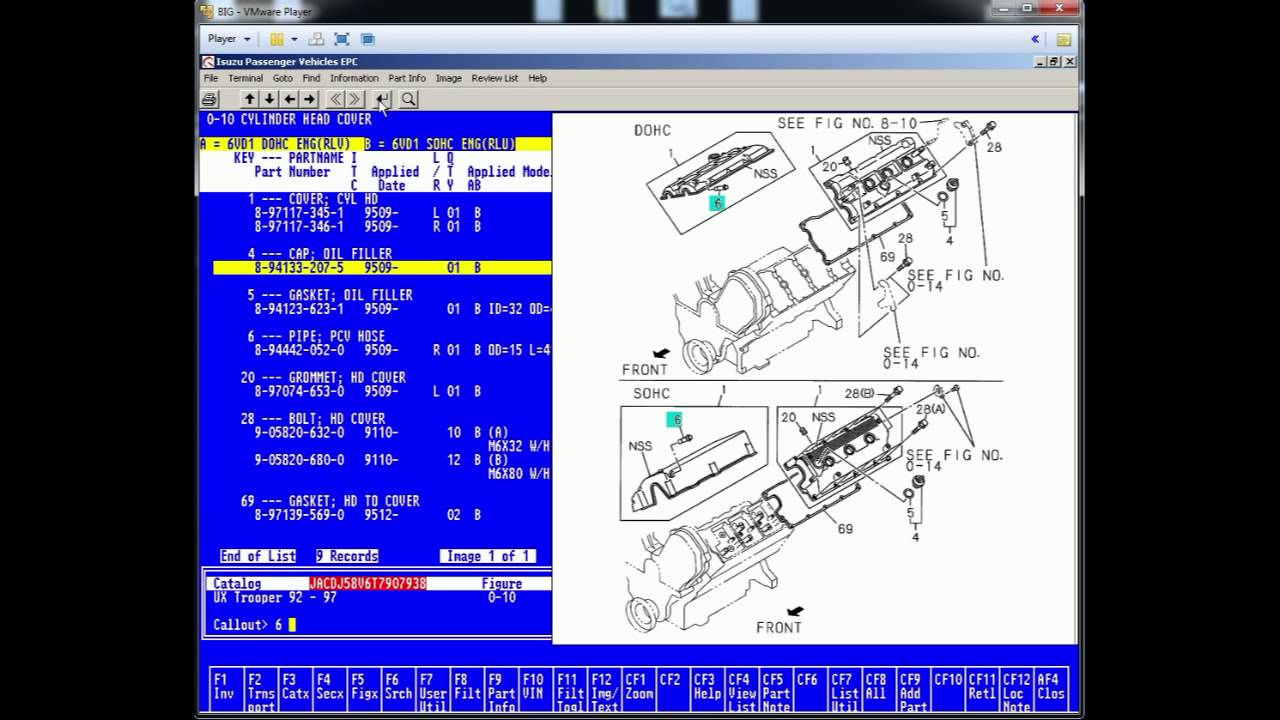Screen dimensions: 1280x720
Task: Open the Review List menu
Action: [x=495, y=78]
